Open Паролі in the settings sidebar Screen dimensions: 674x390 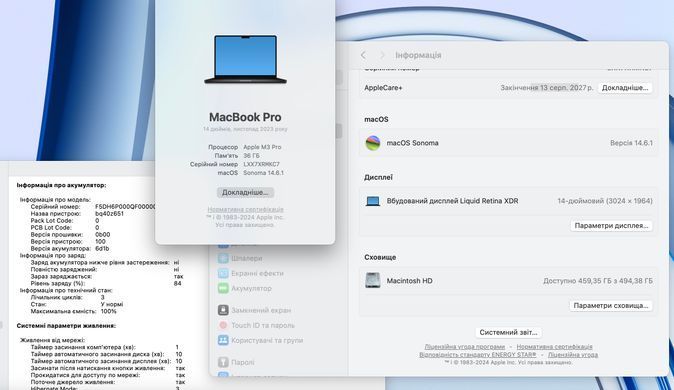click(x=236, y=362)
